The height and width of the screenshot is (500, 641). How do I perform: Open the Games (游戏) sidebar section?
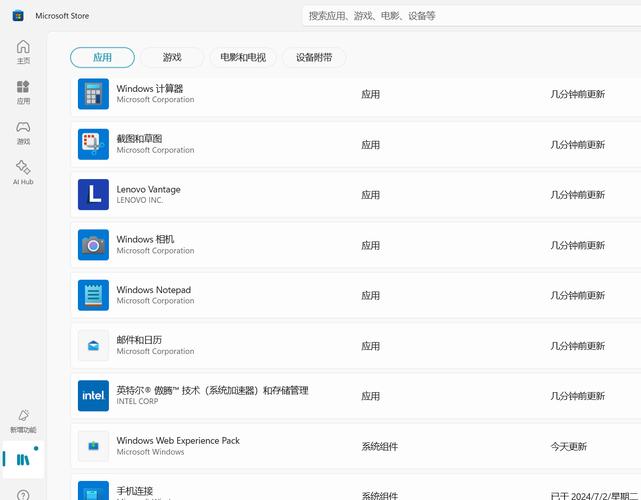[23, 132]
